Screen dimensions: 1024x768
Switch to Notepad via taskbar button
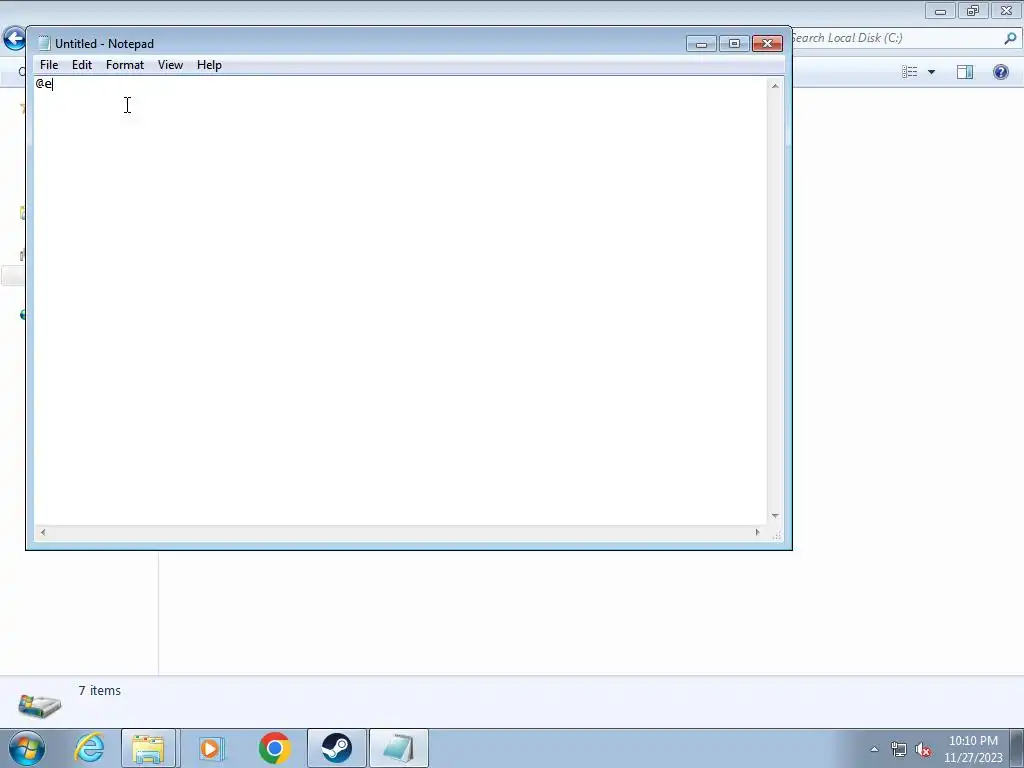(x=398, y=748)
